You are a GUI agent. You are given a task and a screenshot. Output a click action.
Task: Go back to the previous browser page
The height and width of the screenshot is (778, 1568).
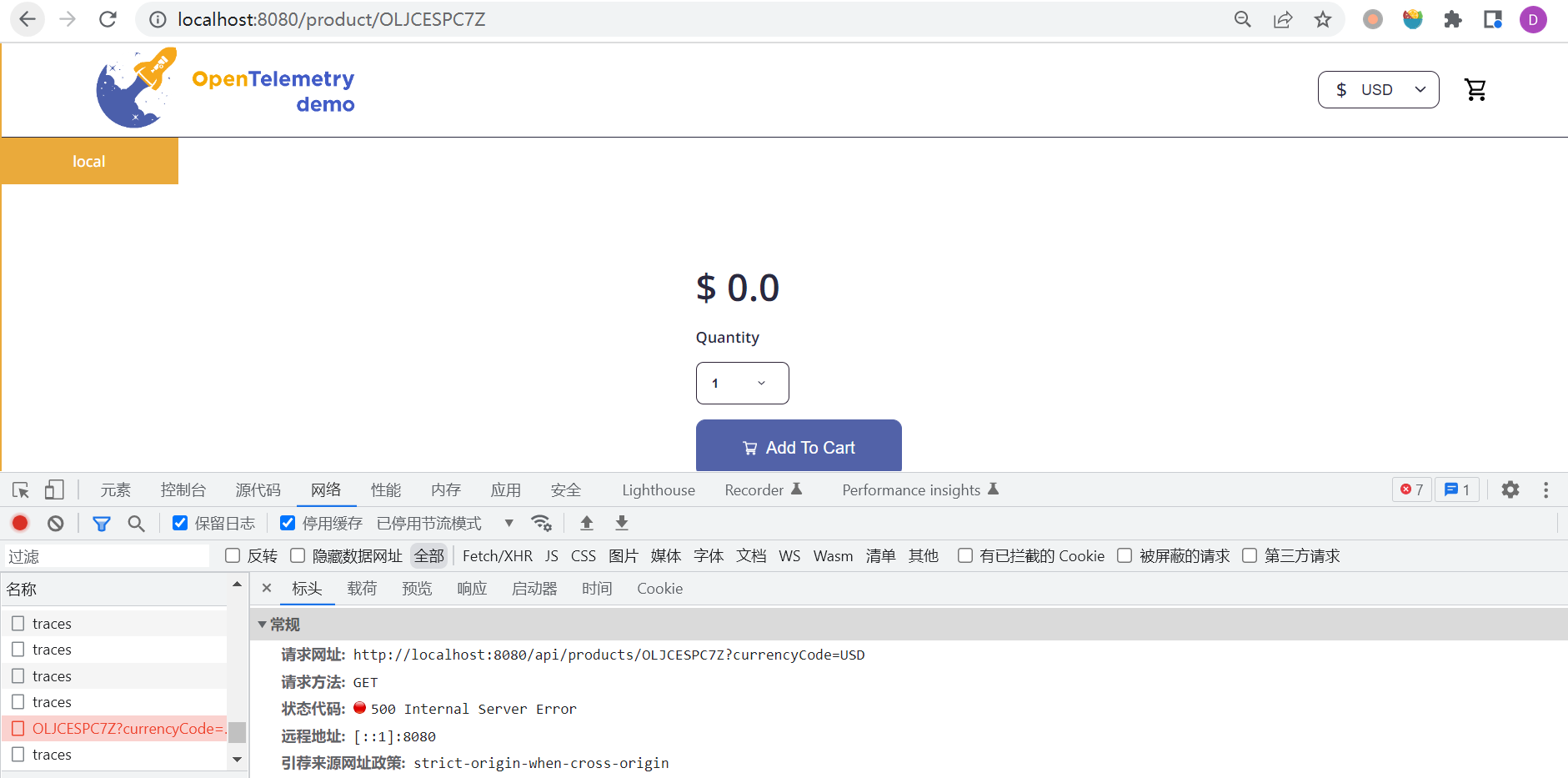28,19
